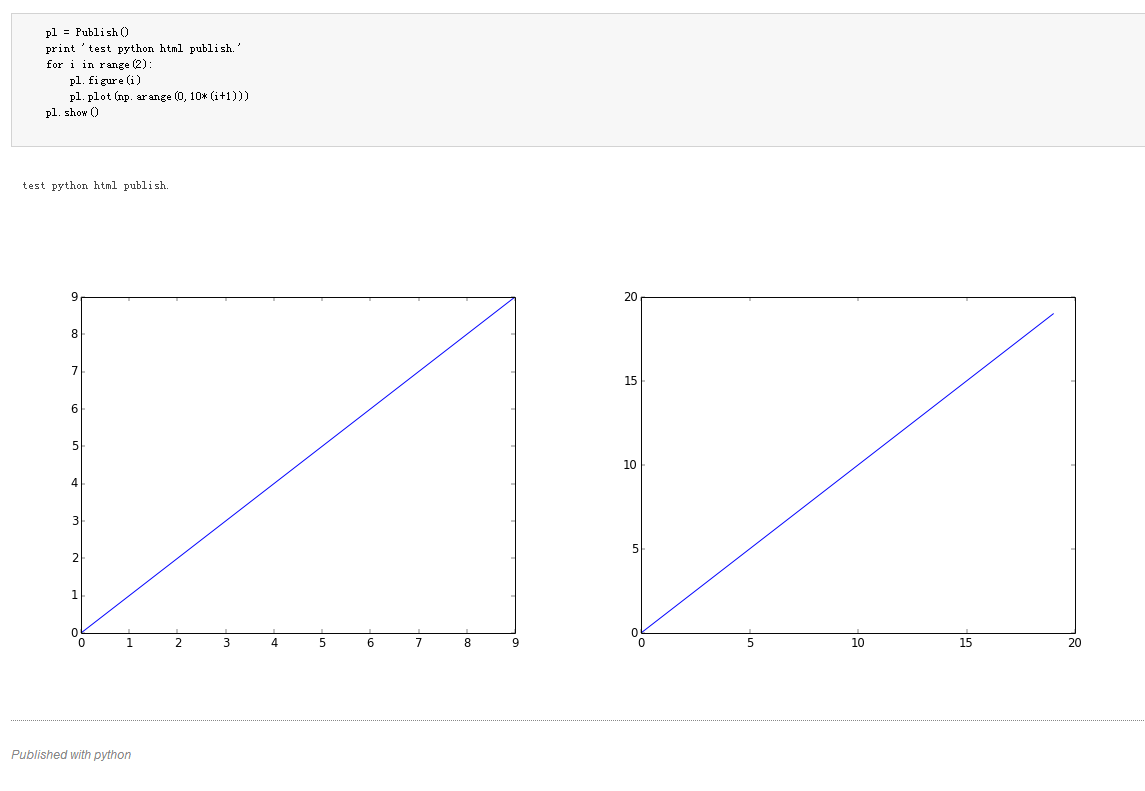
Task: Click the 'pl.plot(np.arange...' code line
Action: click(x=159, y=96)
